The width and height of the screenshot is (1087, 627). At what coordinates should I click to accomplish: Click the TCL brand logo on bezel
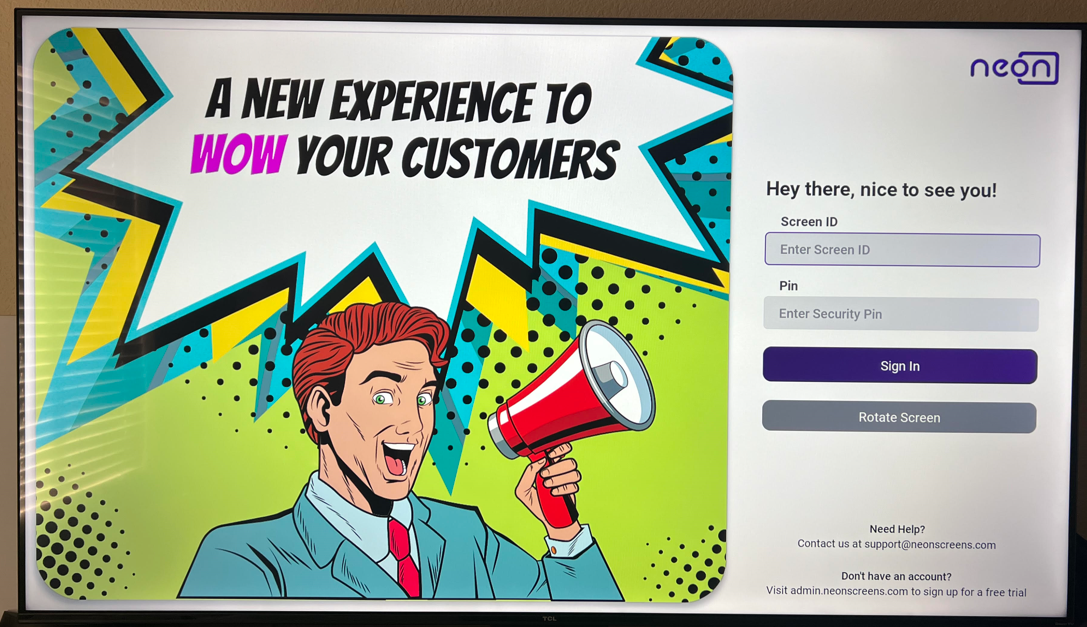(x=549, y=619)
